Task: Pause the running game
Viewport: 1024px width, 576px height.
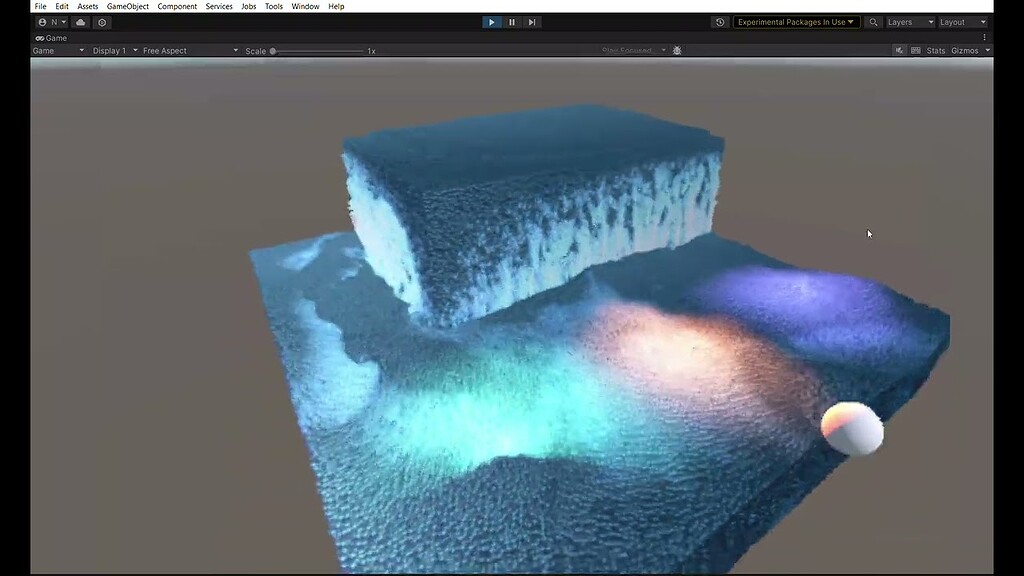Action: 511,21
